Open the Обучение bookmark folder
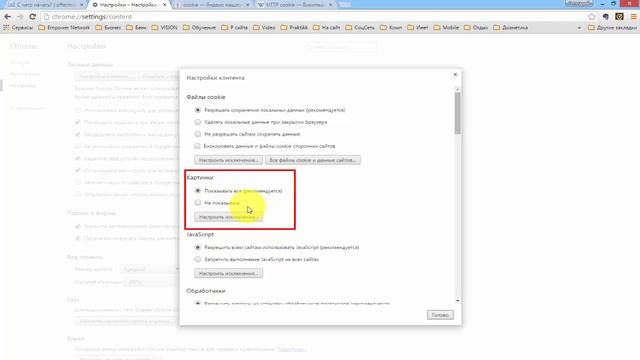Image resolution: width=640 pixels, height=360 pixels. point(199,28)
